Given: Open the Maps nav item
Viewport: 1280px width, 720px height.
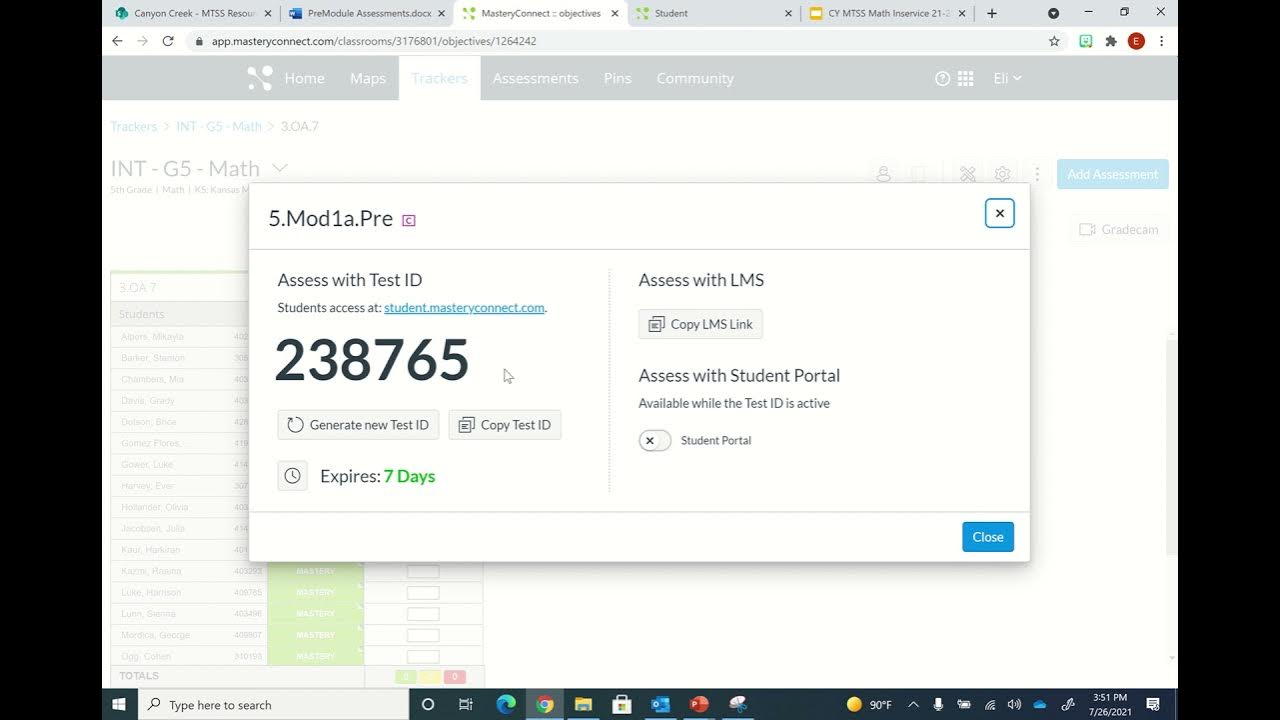Looking at the screenshot, I should (368, 78).
